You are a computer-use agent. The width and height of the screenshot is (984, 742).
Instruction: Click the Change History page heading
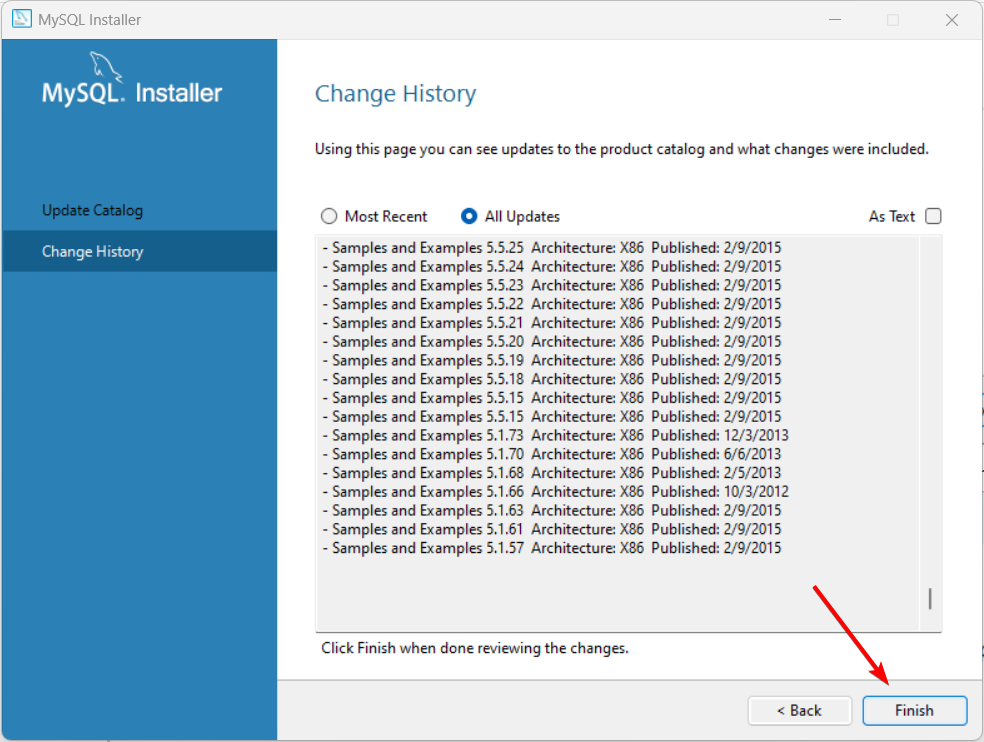click(x=395, y=94)
